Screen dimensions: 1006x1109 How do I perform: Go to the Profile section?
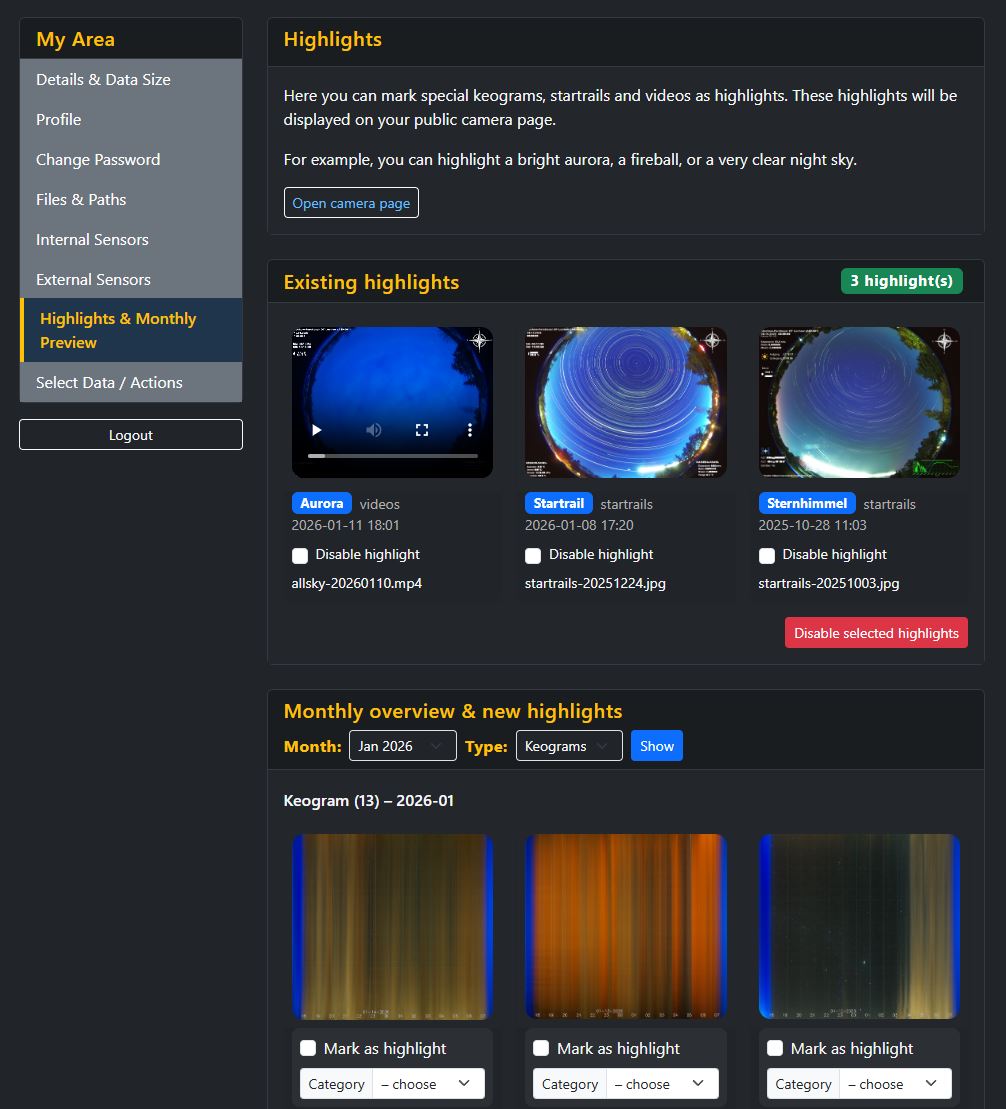click(x=58, y=119)
